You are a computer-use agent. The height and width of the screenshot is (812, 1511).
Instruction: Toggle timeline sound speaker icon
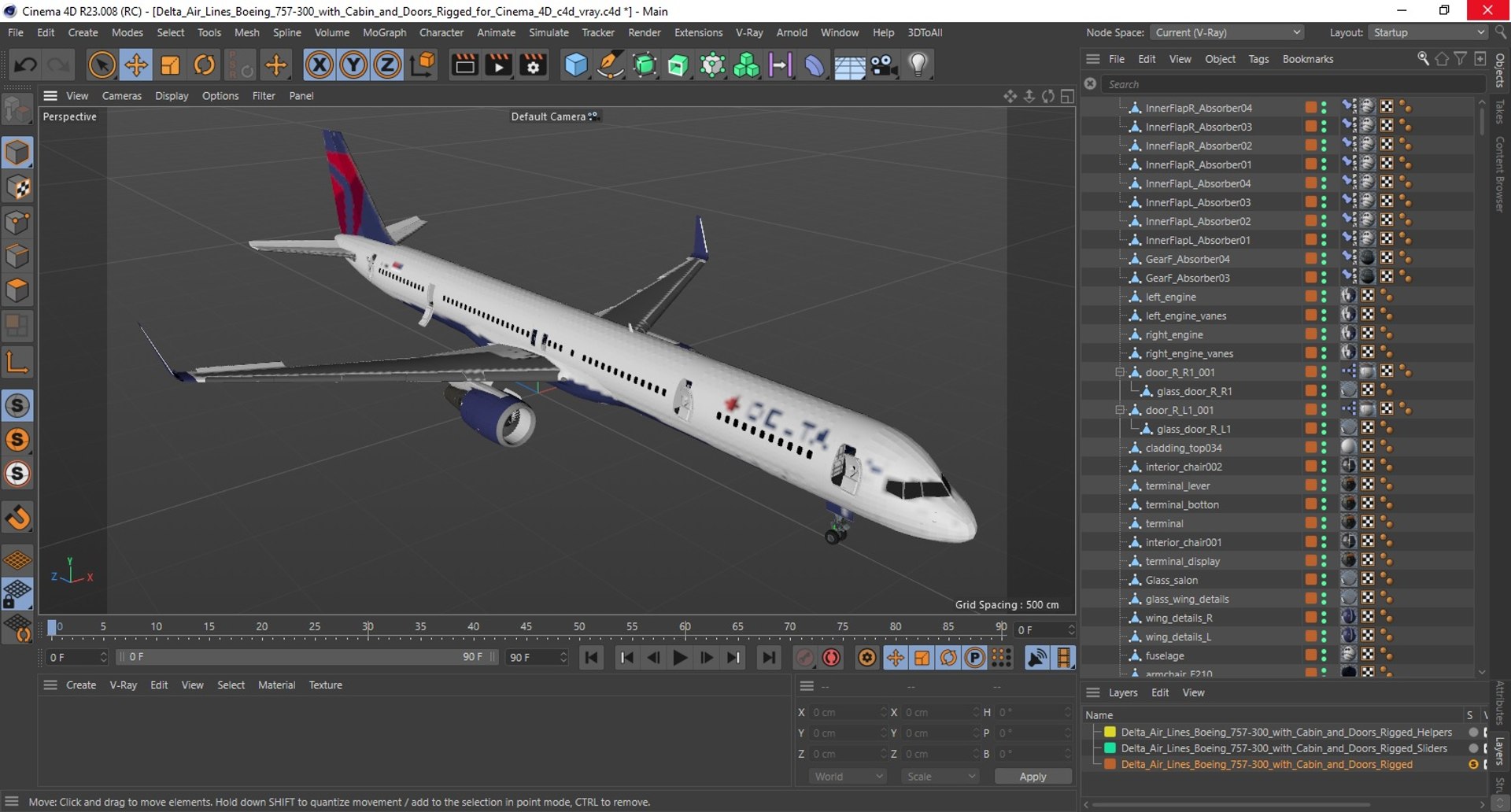click(x=1037, y=658)
